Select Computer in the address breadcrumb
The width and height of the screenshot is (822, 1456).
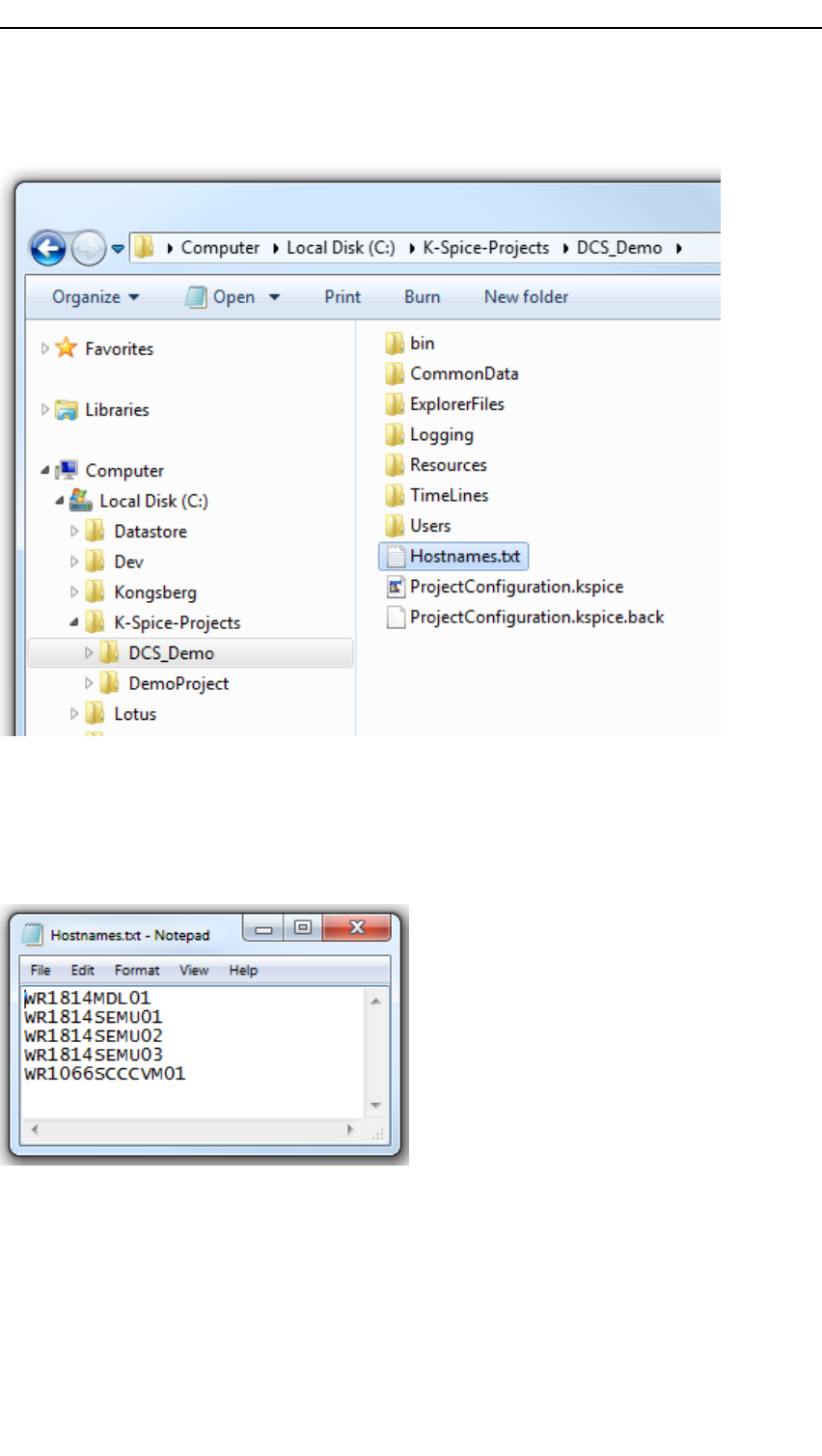[x=220, y=248]
